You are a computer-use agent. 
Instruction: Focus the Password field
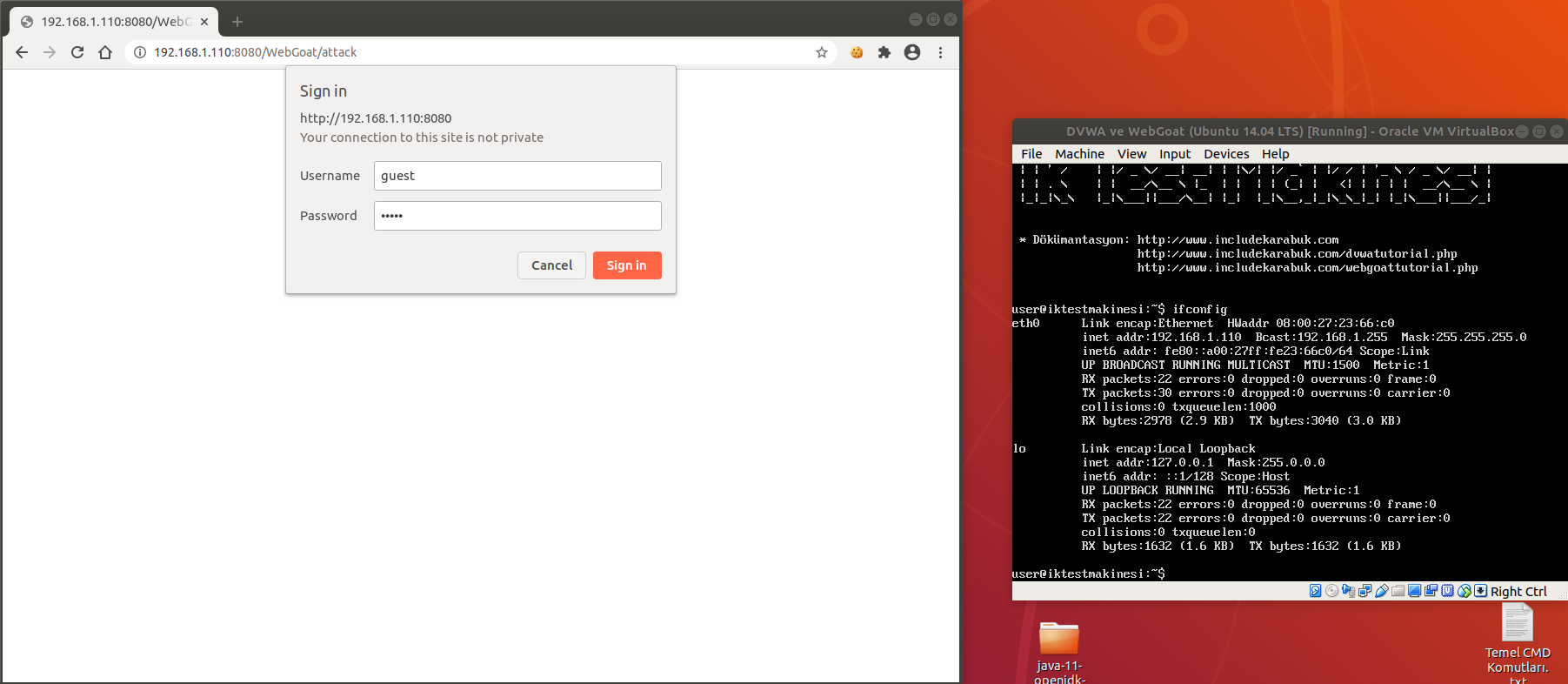(517, 216)
